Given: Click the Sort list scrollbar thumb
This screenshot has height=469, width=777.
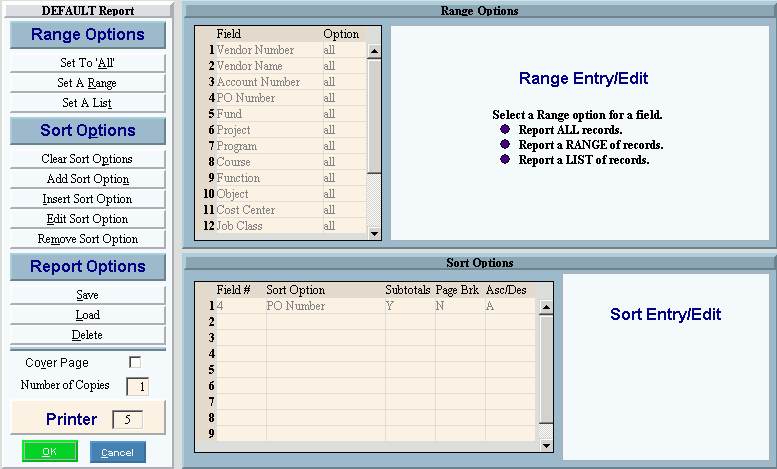Looking at the screenshot, I should pos(546,369).
